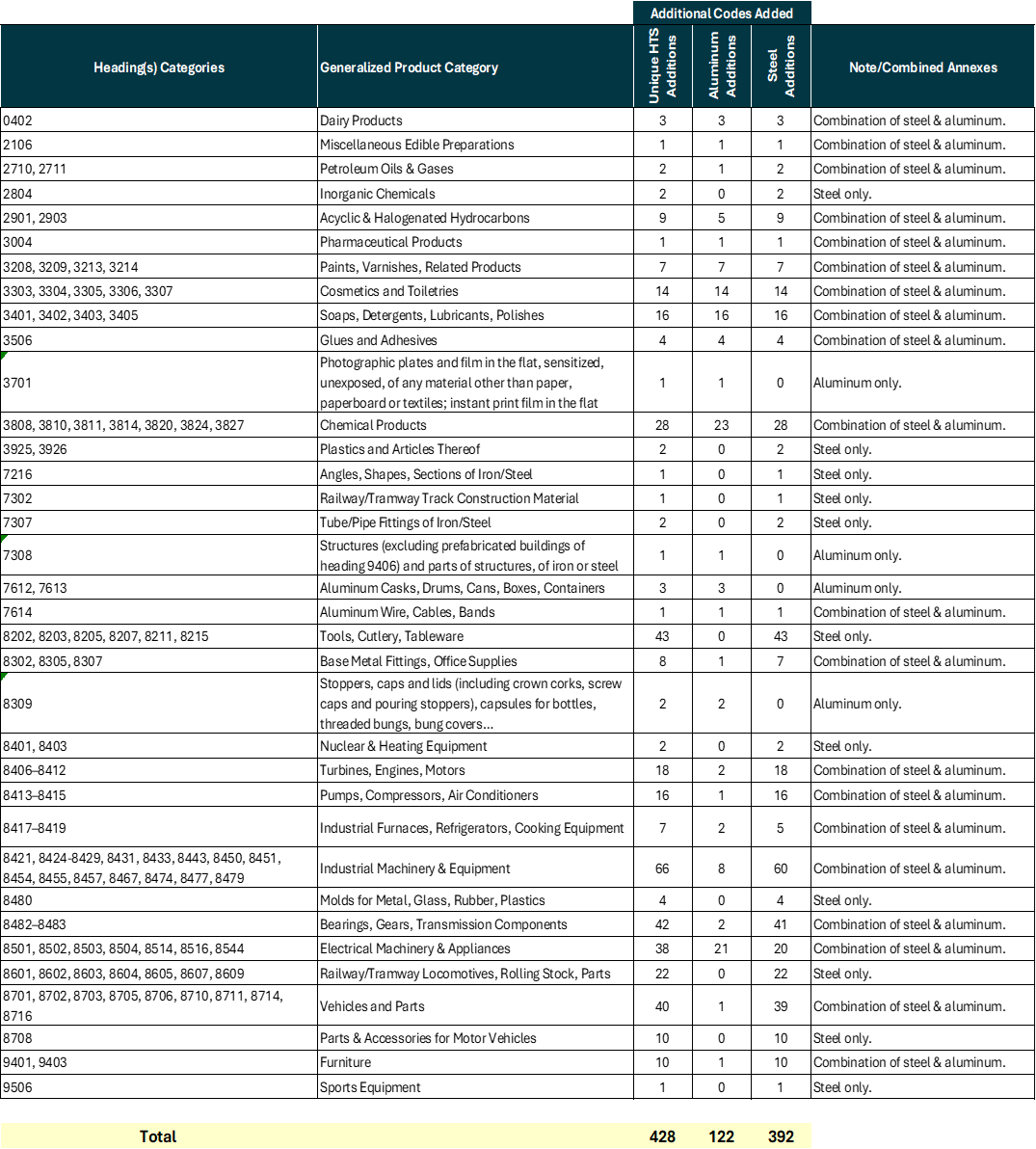Screen dimensions: 1036x1149
Task: Click dark cell right of the 392 total
Action: [x=922, y=1136]
